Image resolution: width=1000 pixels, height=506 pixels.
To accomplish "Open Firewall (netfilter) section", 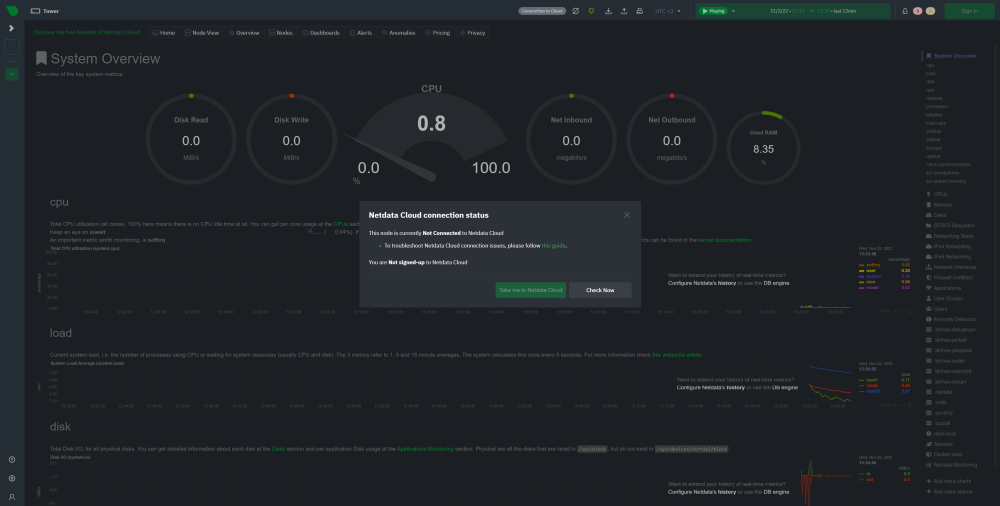I will coord(950,278).
